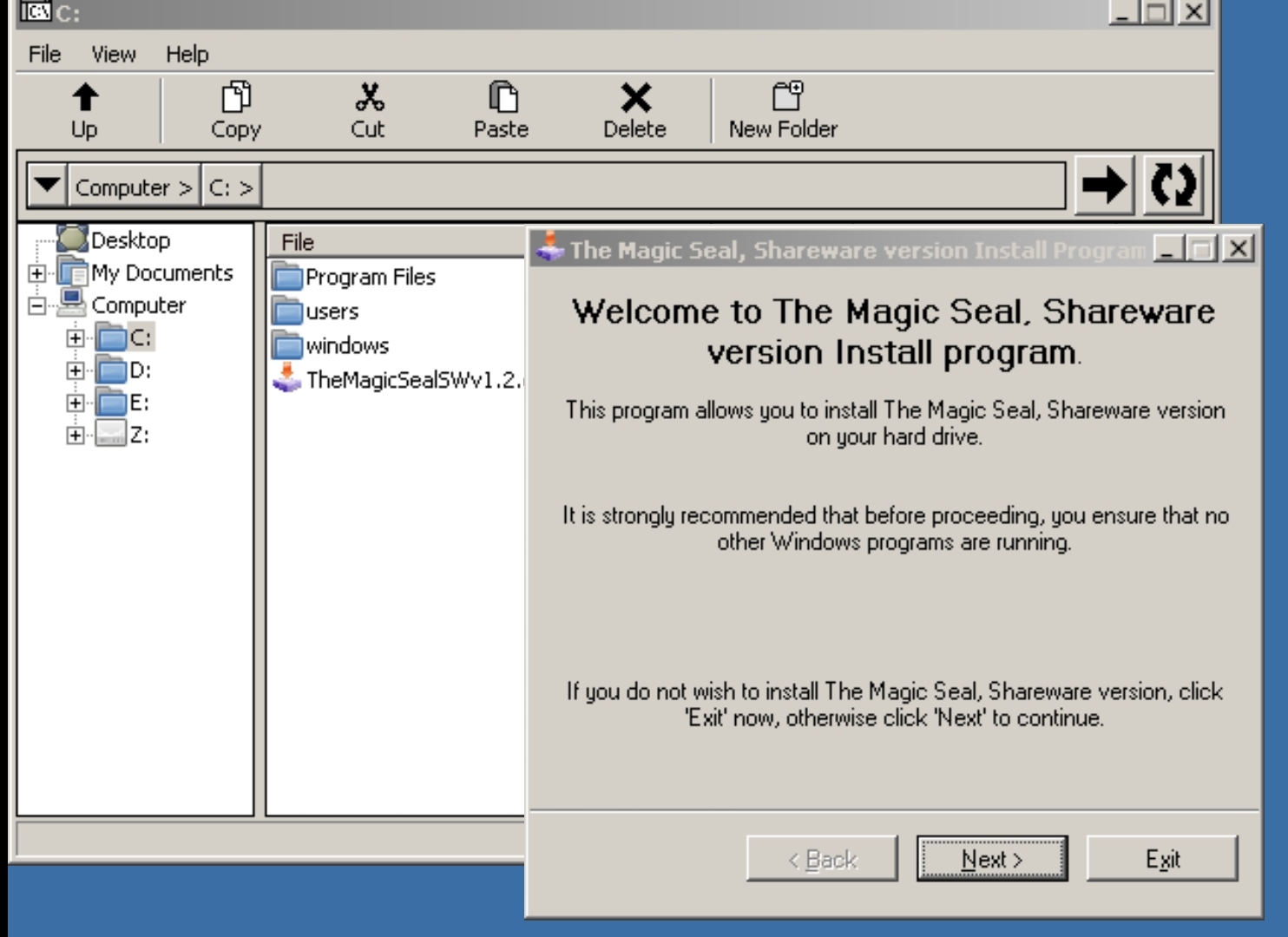Expand the E: drive tree node
Viewport: 1288px width, 937px height.
coord(76,403)
